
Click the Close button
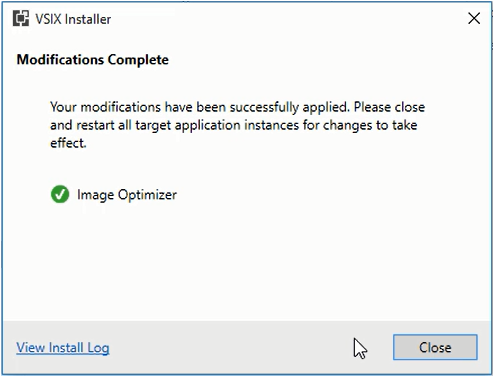pos(435,347)
